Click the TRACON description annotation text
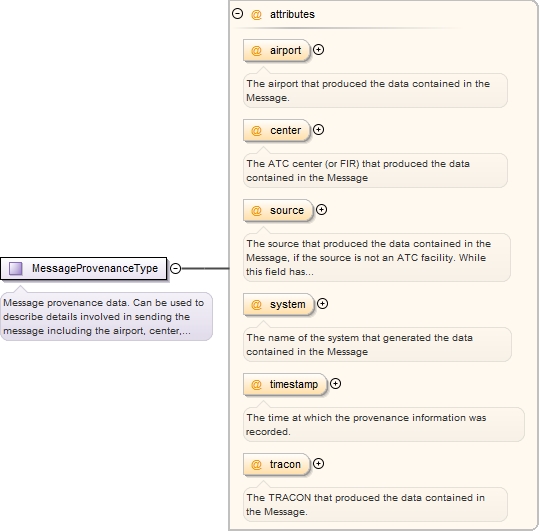 (x=365, y=504)
